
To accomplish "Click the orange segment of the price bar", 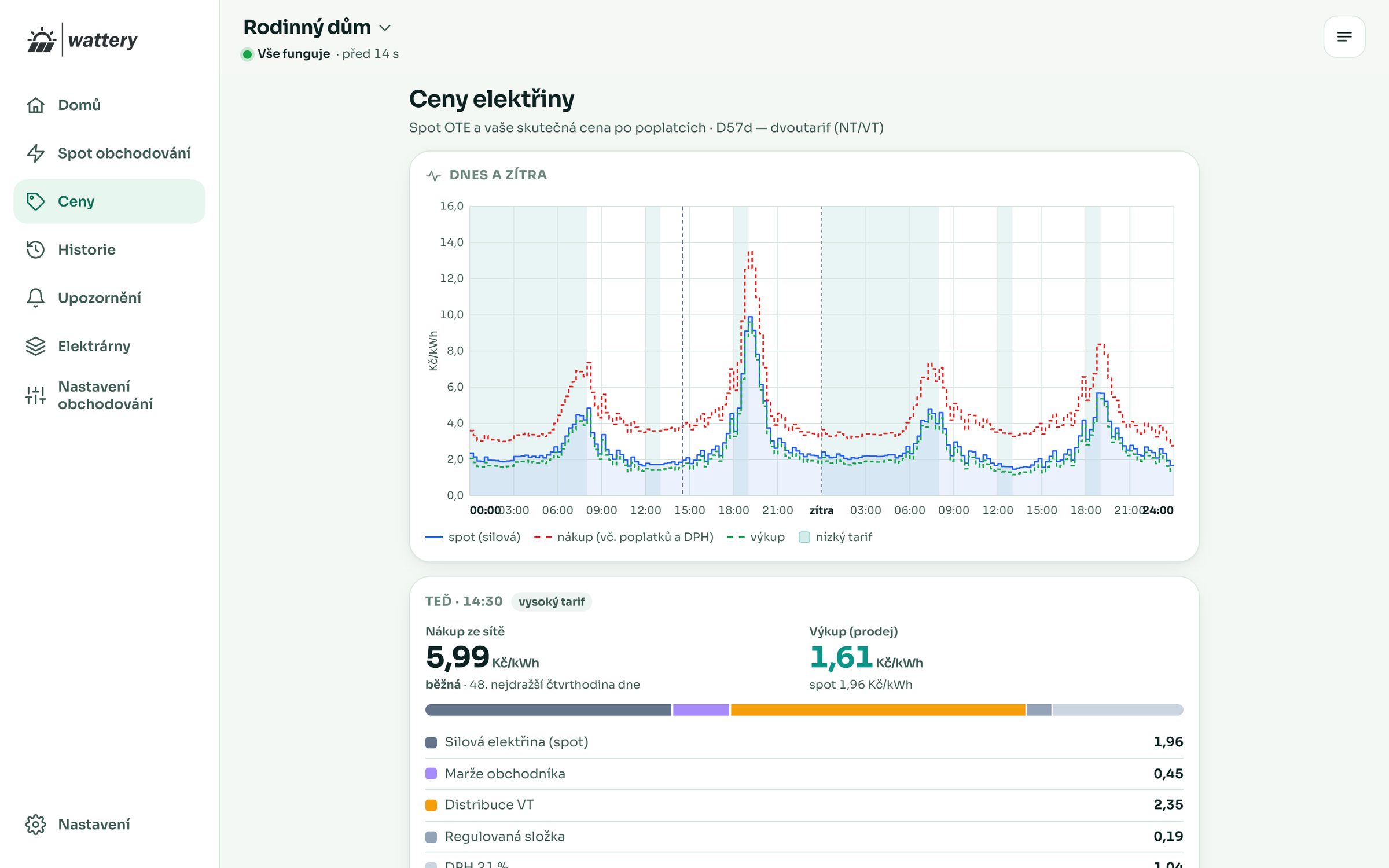I will (x=878, y=710).
